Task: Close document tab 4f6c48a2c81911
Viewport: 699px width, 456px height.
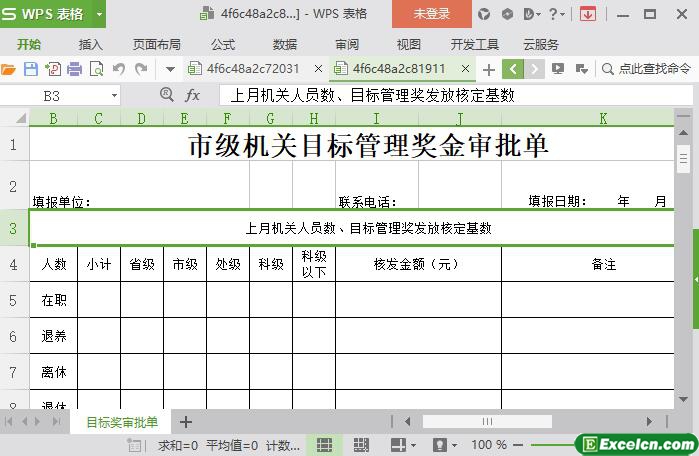Action: (x=465, y=69)
